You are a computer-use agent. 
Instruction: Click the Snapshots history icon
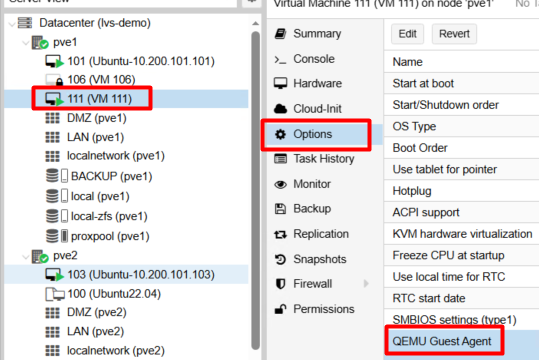click(x=280, y=259)
